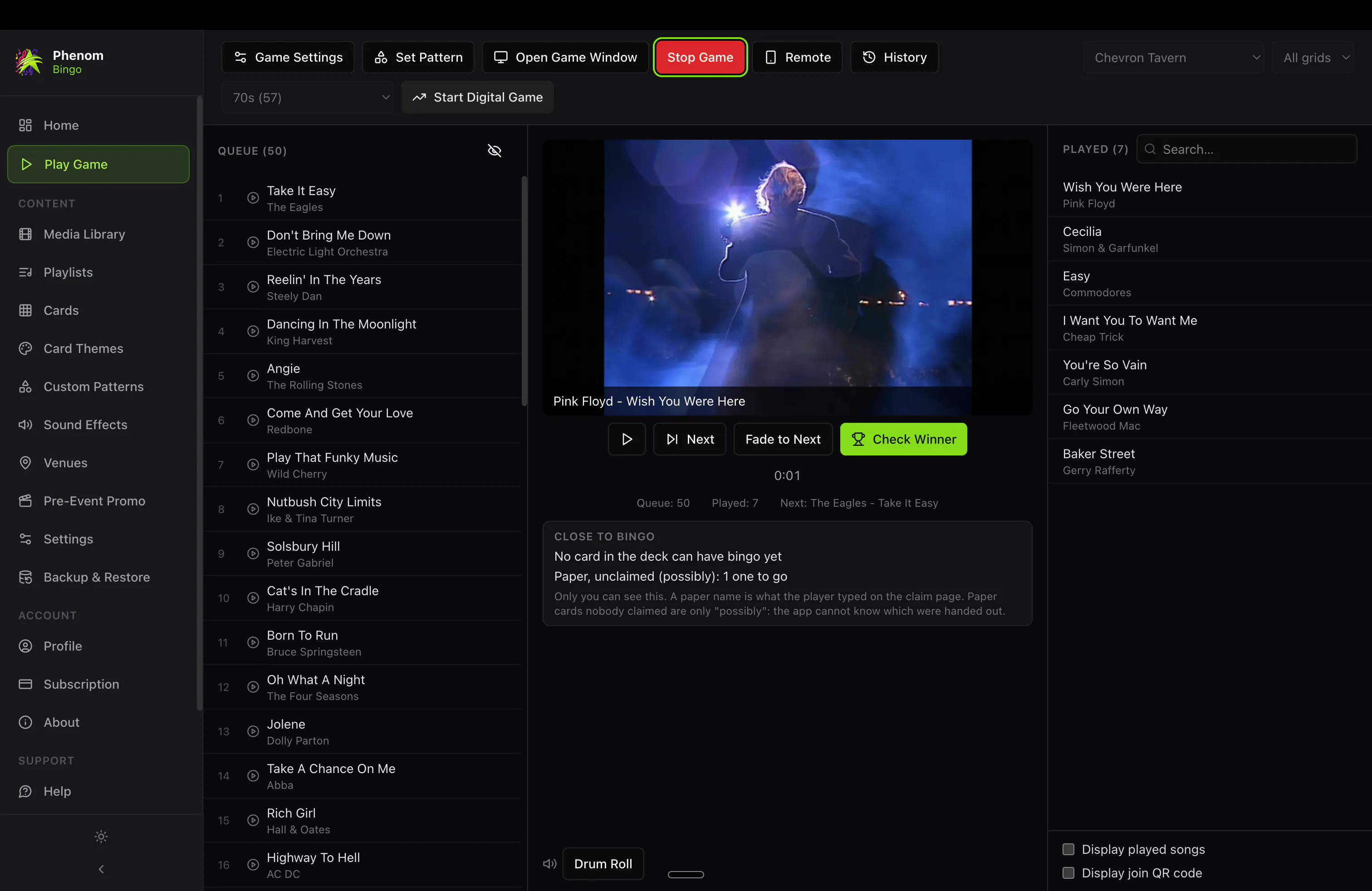Enable Display played songs checkbox
The height and width of the screenshot is (891, 1372).
[x=1068, y=849]
